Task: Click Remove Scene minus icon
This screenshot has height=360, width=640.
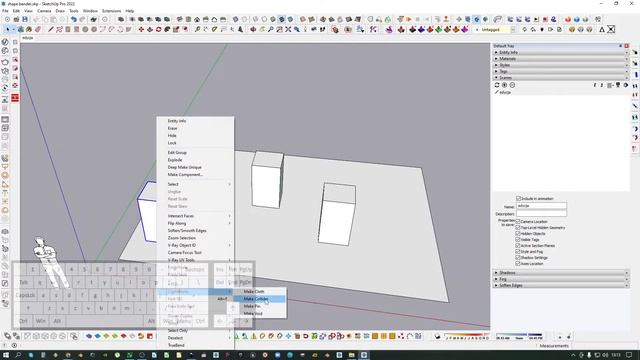Action: [x=512, y=85]
